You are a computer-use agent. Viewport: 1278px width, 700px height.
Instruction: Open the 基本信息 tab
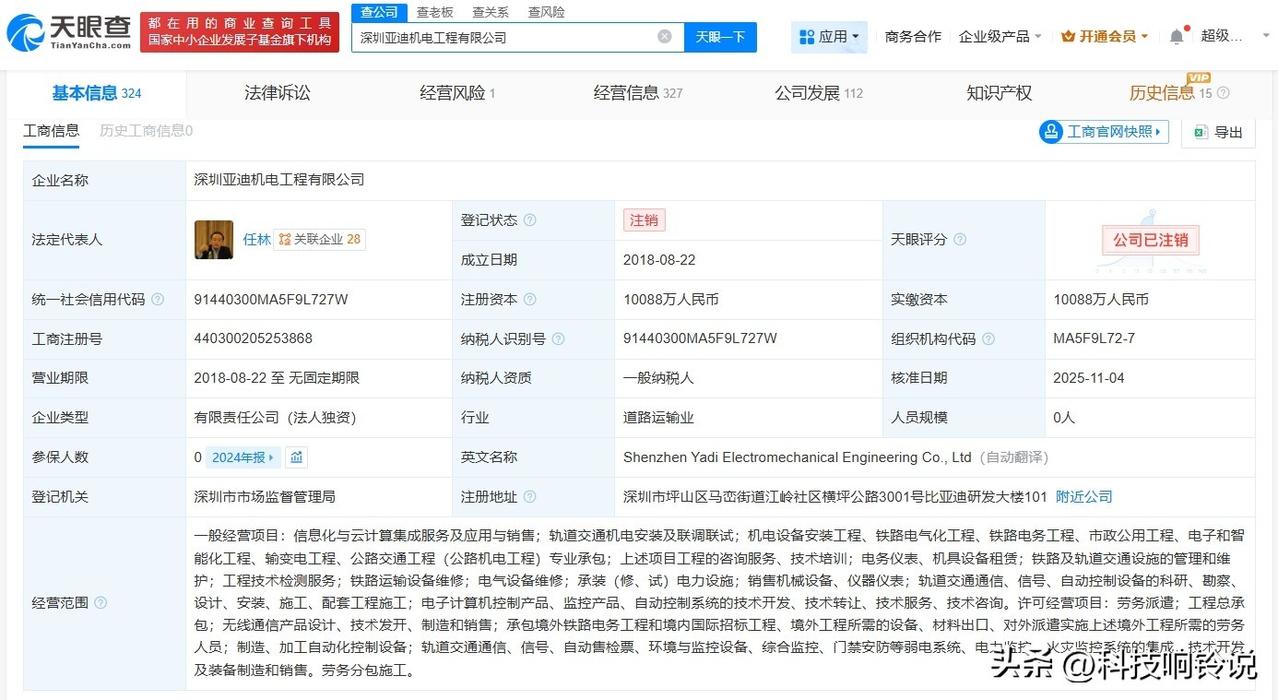click(96, 93)
